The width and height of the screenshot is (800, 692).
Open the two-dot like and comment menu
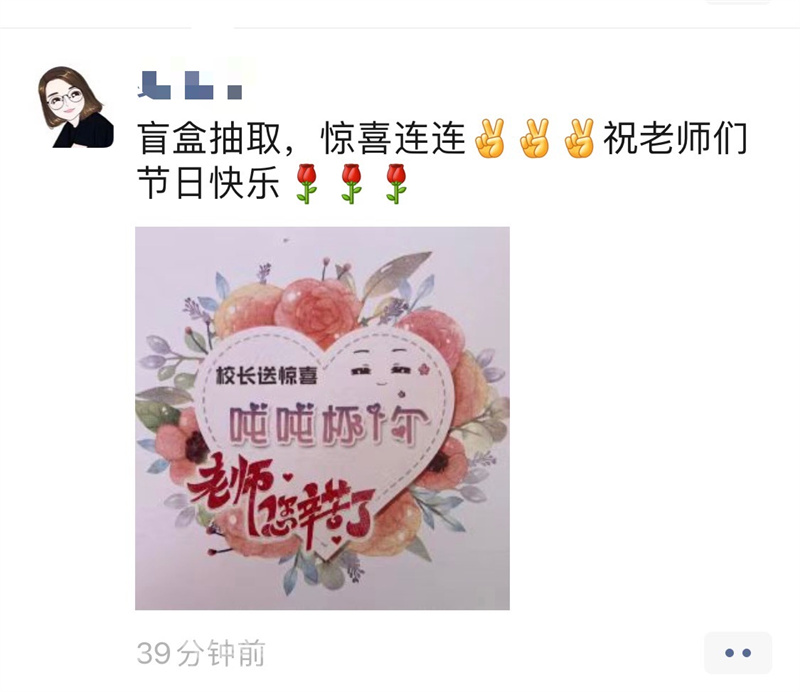(x=738, y=653)
